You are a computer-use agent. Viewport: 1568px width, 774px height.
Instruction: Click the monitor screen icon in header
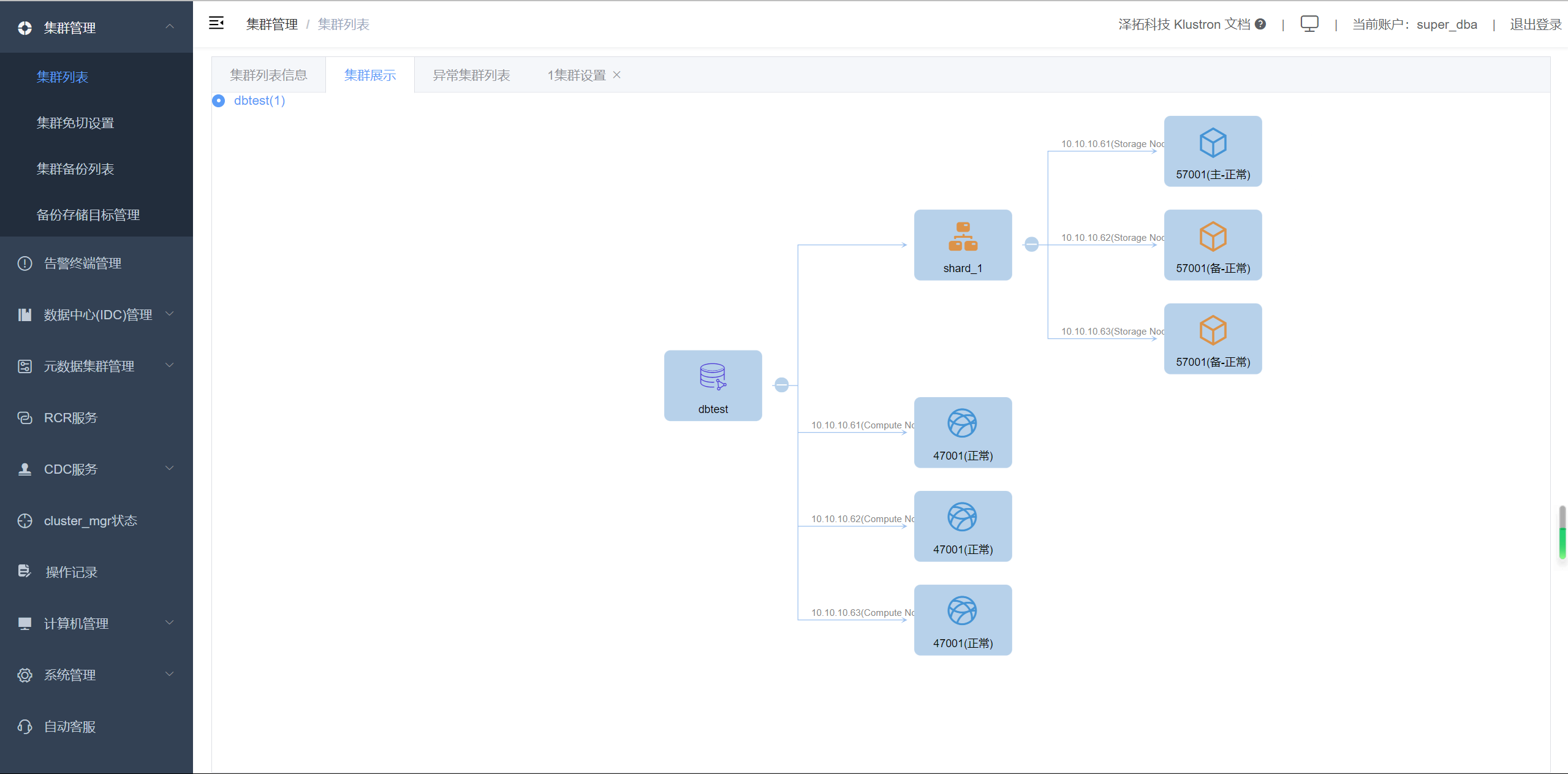[1309, 24]
